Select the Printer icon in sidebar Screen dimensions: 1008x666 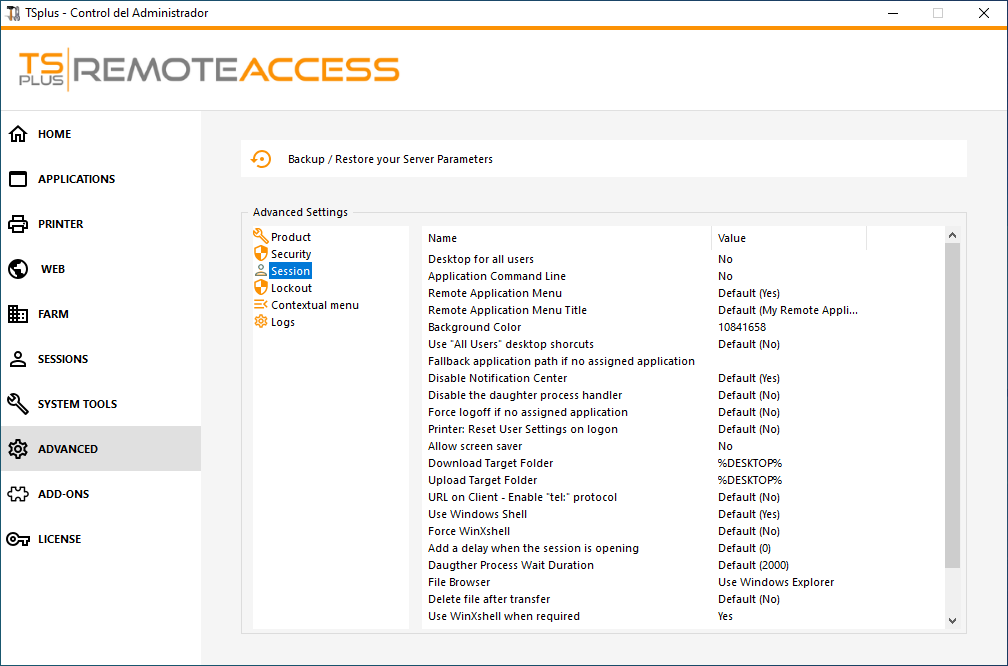(18, 224)
